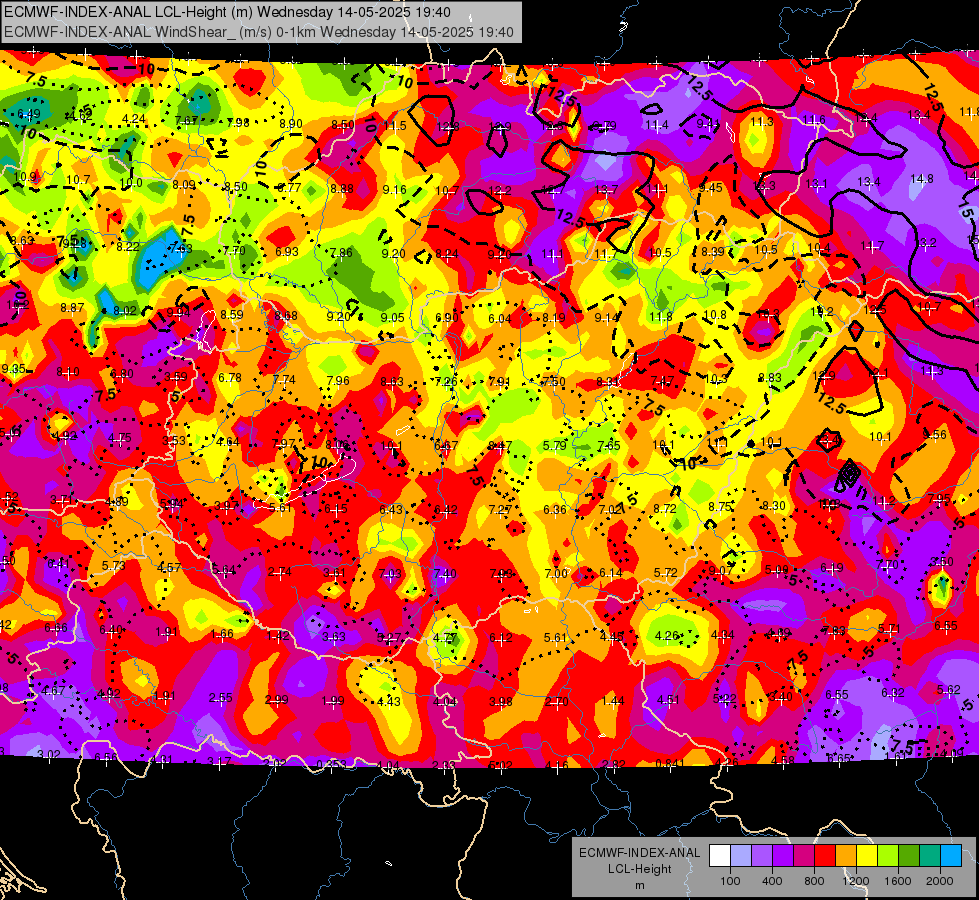Viewport: 979px width, 900px height.
Task: Click the grid value '5.72'
Action: click(666, 572)
